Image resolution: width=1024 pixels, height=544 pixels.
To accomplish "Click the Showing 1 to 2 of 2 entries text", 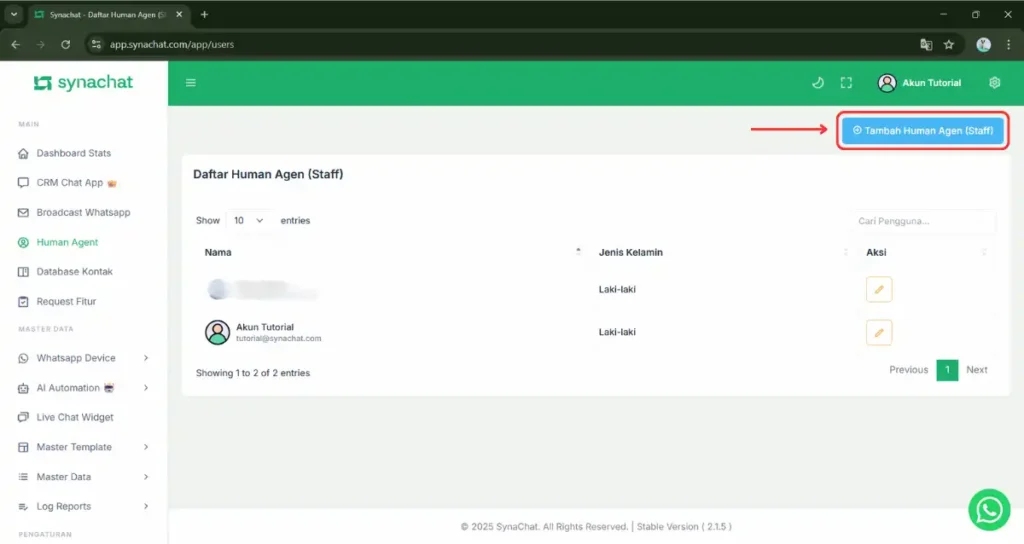I will (253, 373).
